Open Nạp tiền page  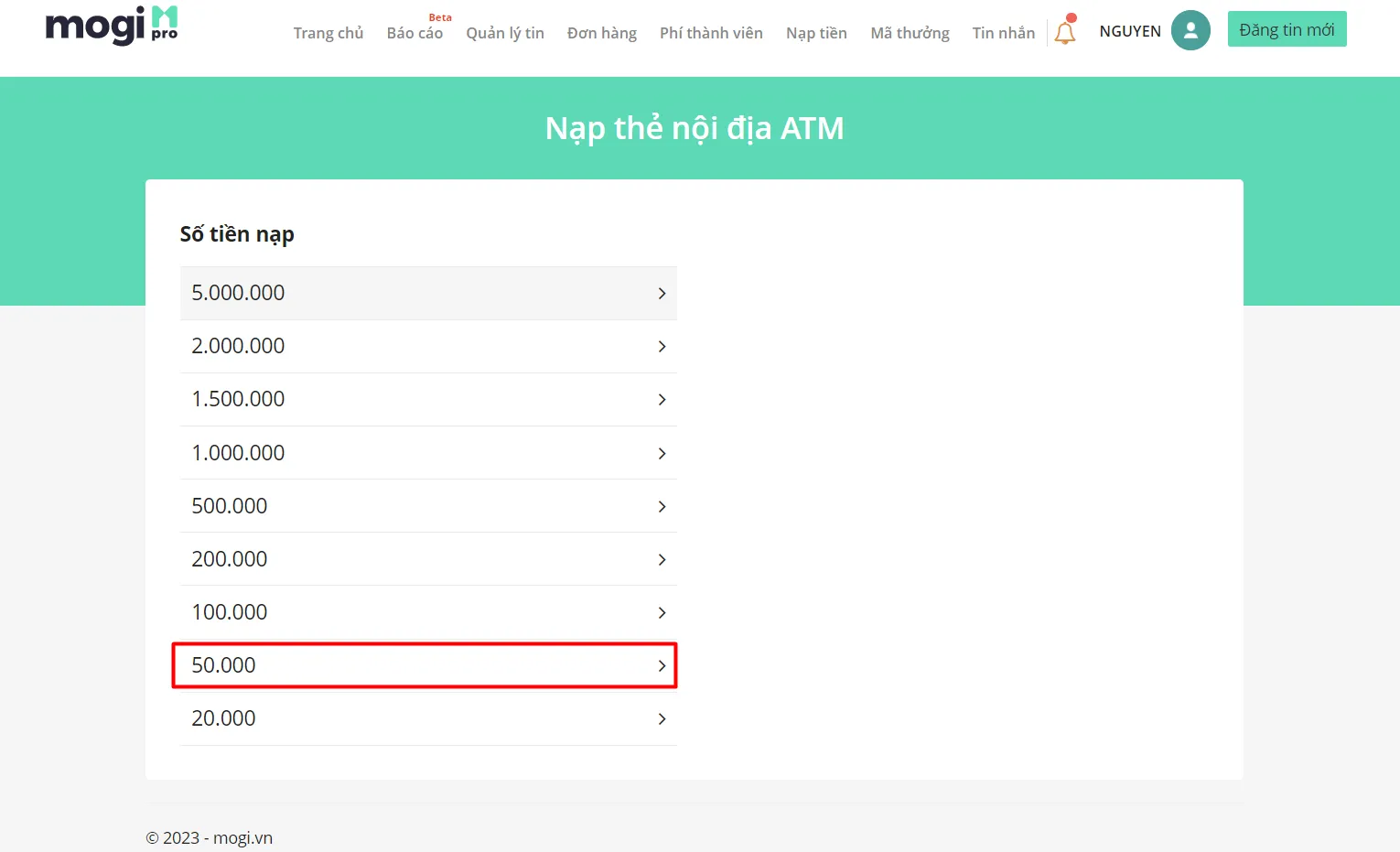[816, 33]
